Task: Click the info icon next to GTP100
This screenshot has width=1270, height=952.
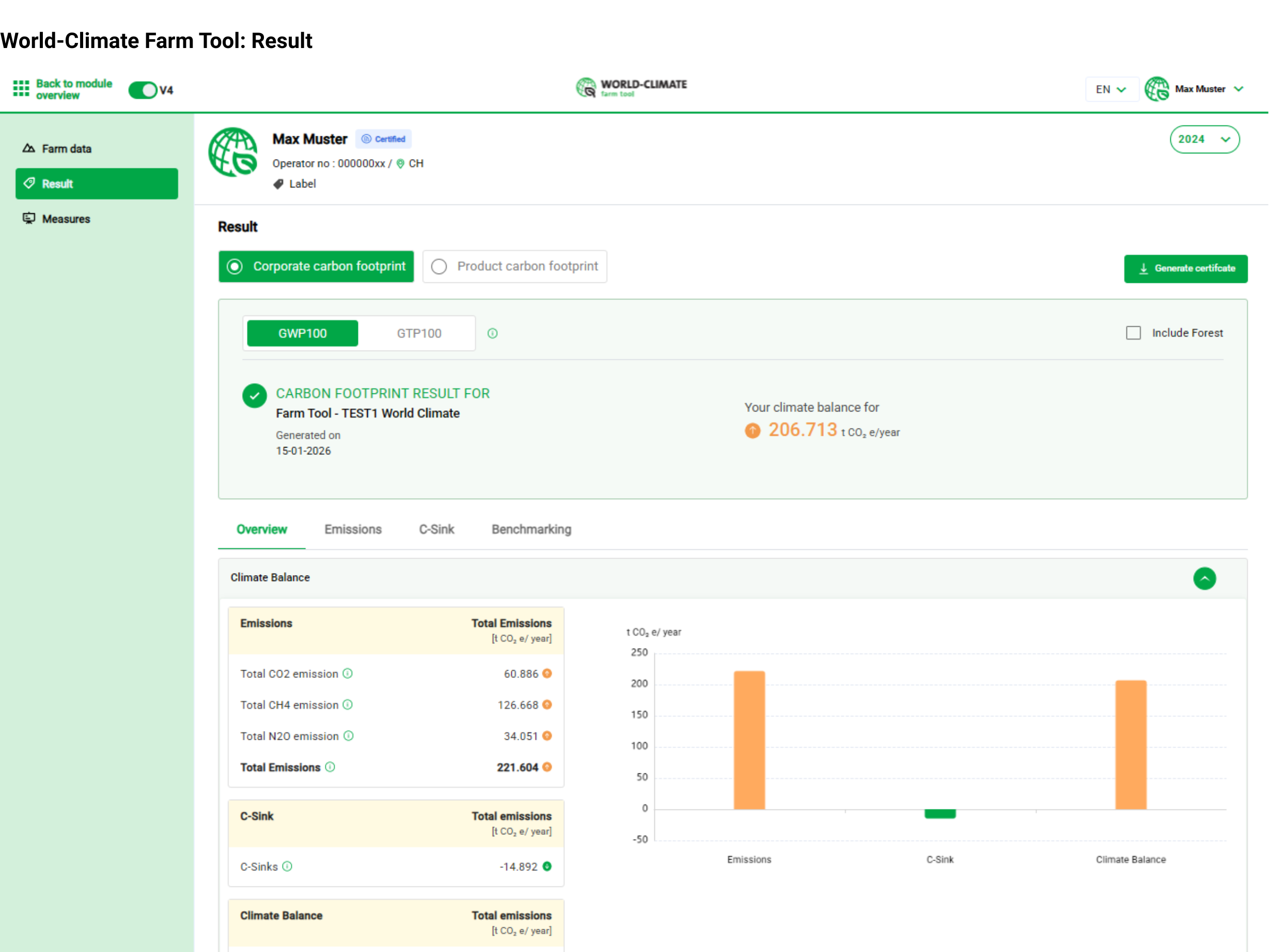Action: [492, 334]
